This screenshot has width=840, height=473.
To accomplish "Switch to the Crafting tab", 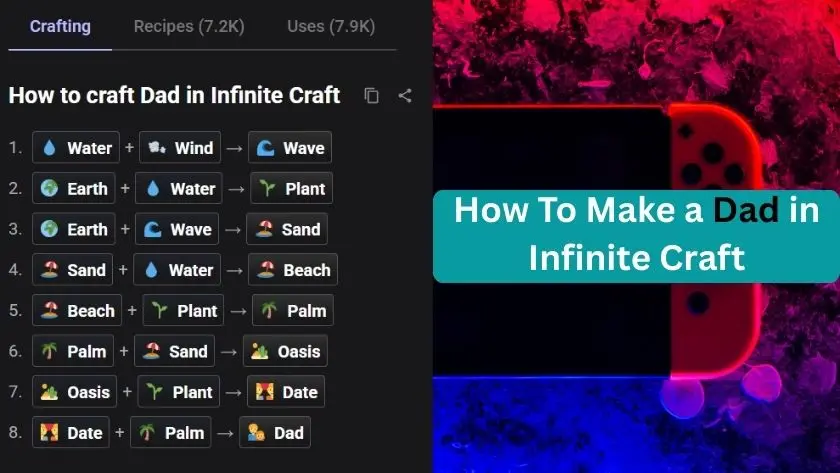I will (60, 26).
